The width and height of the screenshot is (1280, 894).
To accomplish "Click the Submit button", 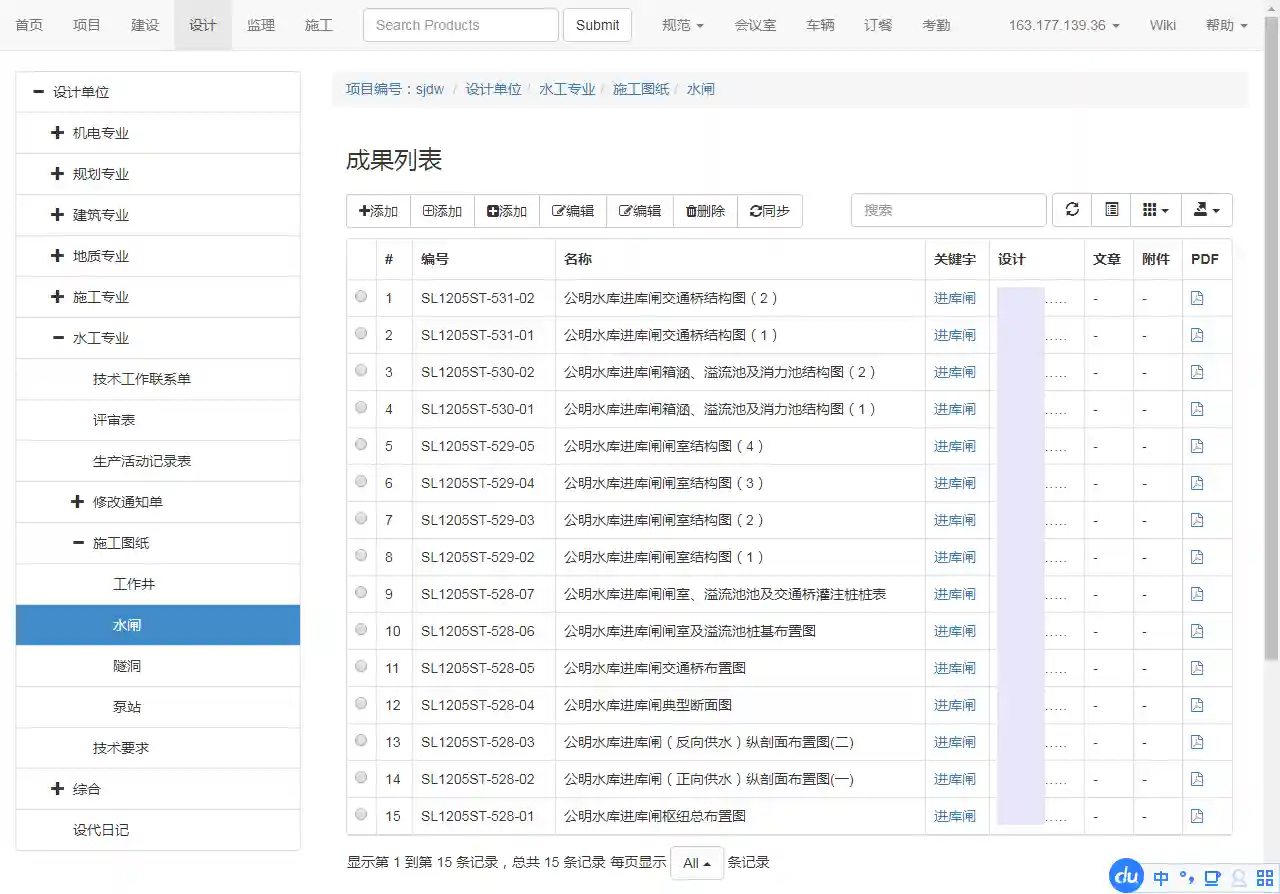I will click(x=597, y=25).
